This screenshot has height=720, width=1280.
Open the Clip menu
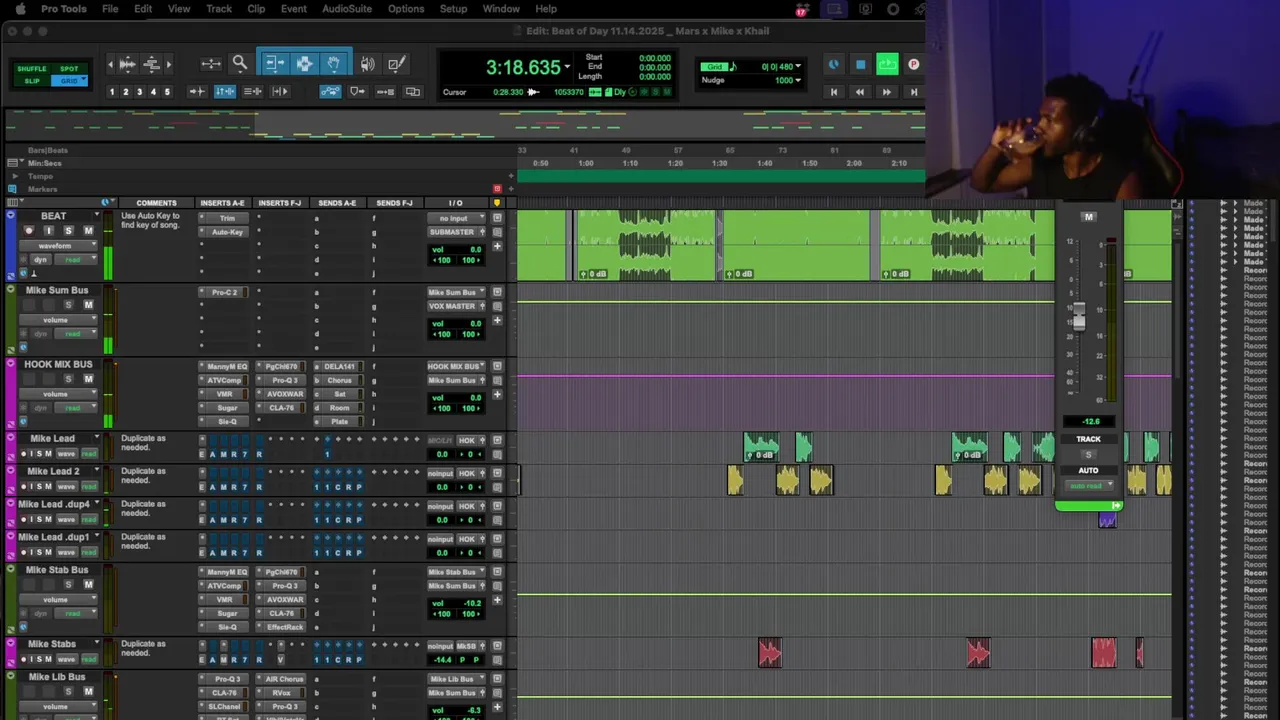[256, 9]
